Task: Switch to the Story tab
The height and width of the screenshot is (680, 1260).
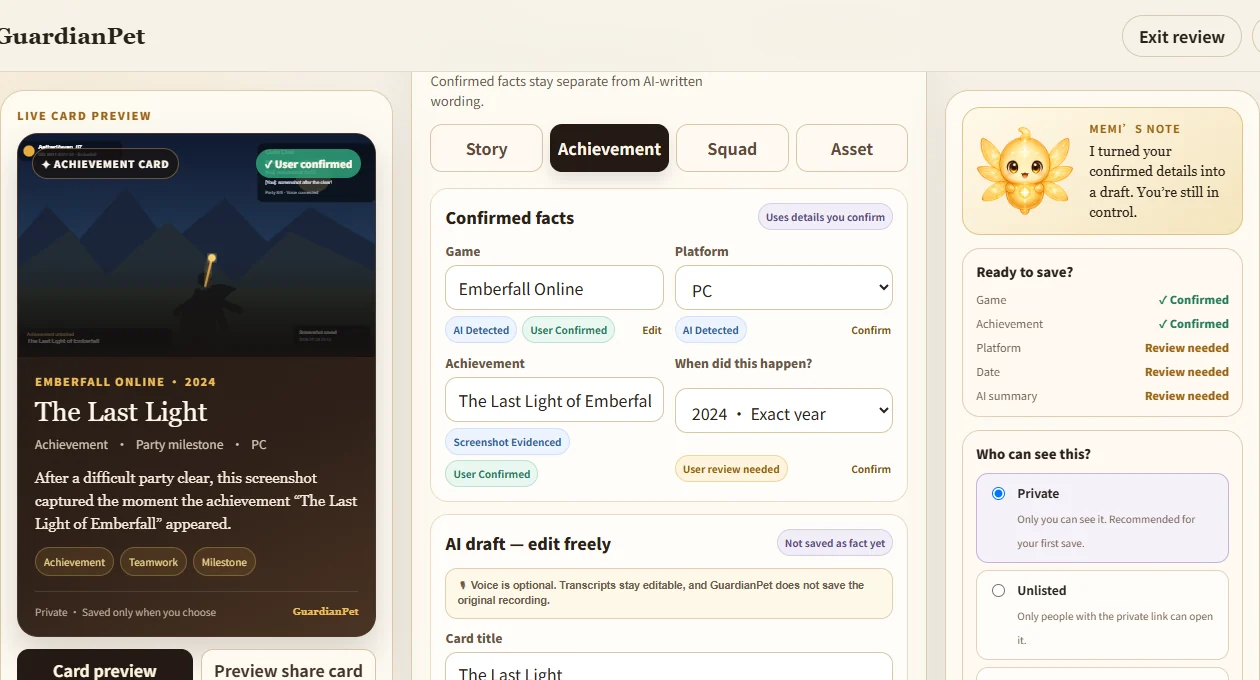Action: [487, 148]
